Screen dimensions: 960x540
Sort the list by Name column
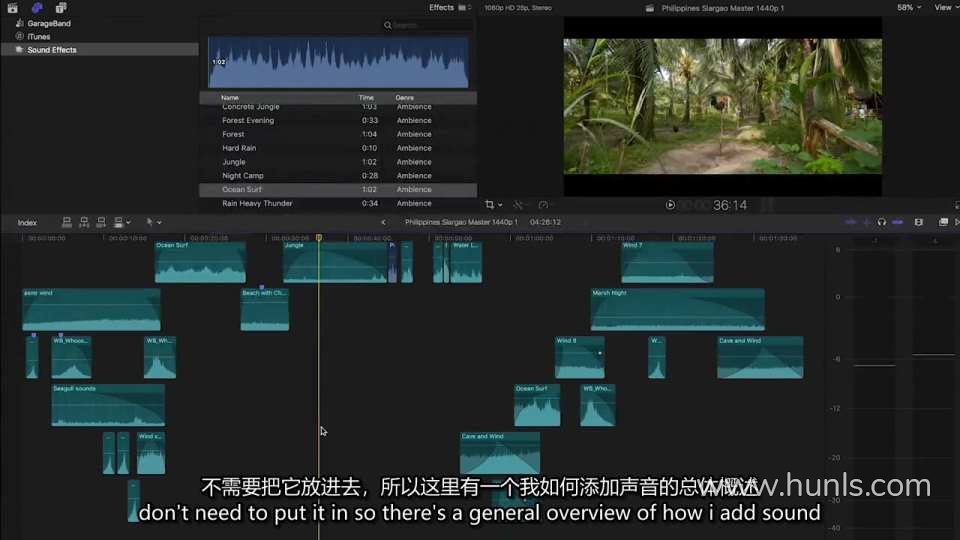[230, 97]
